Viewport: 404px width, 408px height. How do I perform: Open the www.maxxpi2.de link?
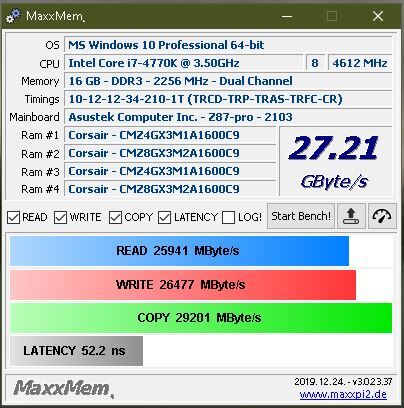click(343, 395)
